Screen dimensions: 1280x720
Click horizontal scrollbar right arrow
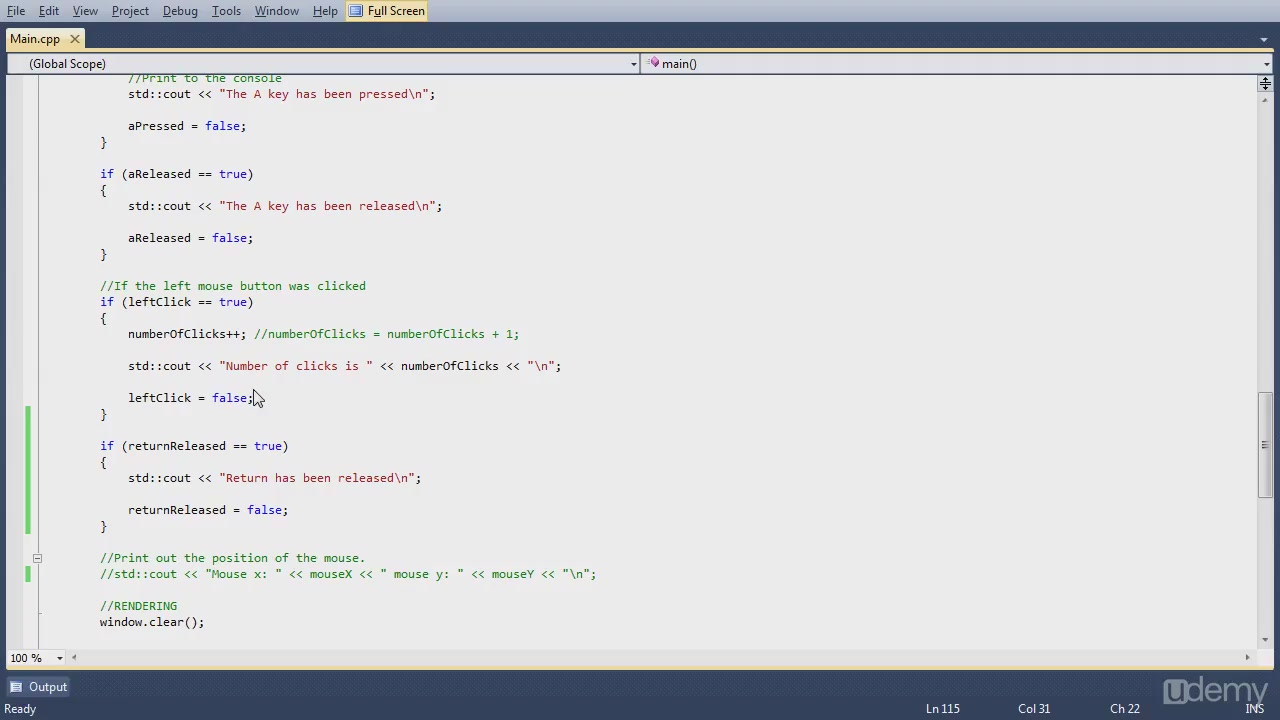click(1247, 658)
